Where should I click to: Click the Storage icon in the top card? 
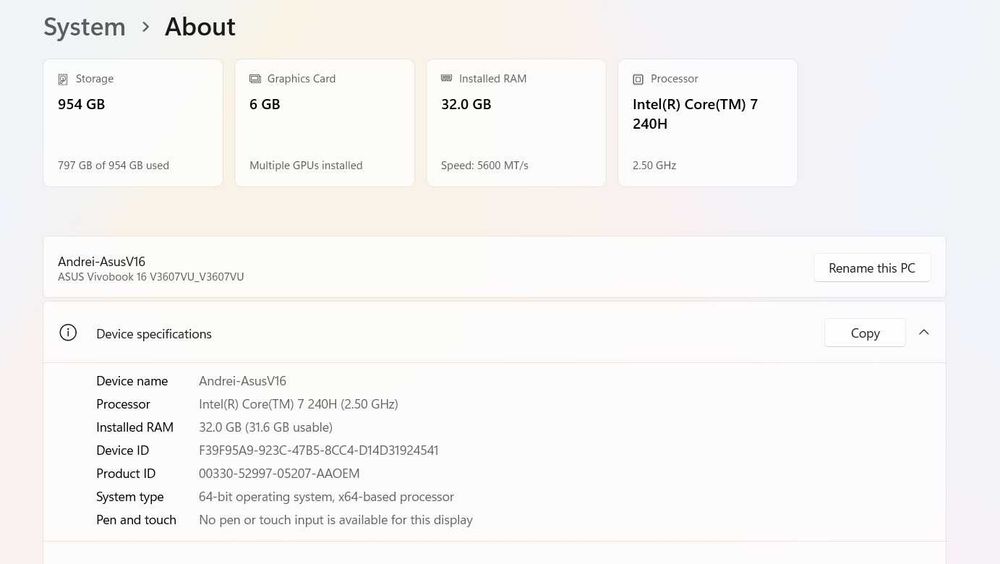[64, 79]
